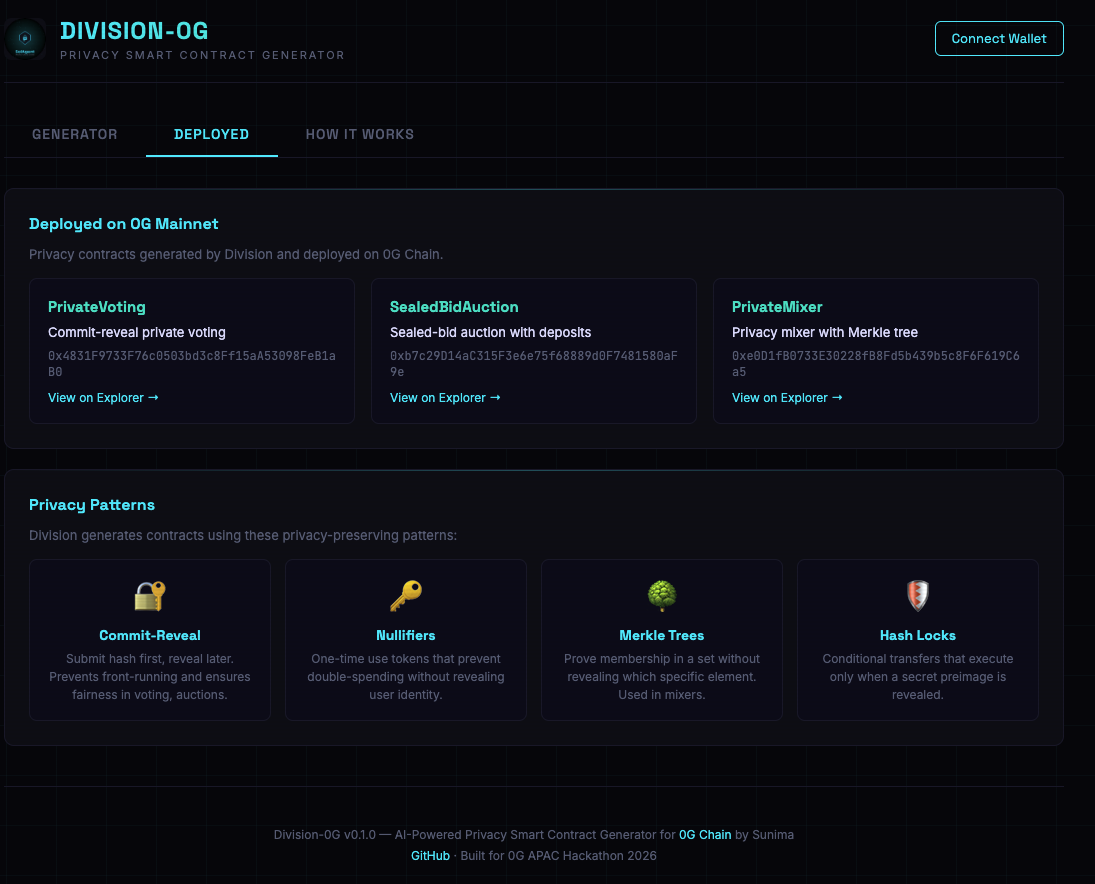This screenshot has width=1095, height=884.
Task: Select the Deployed tab
Action: (211, 134)
